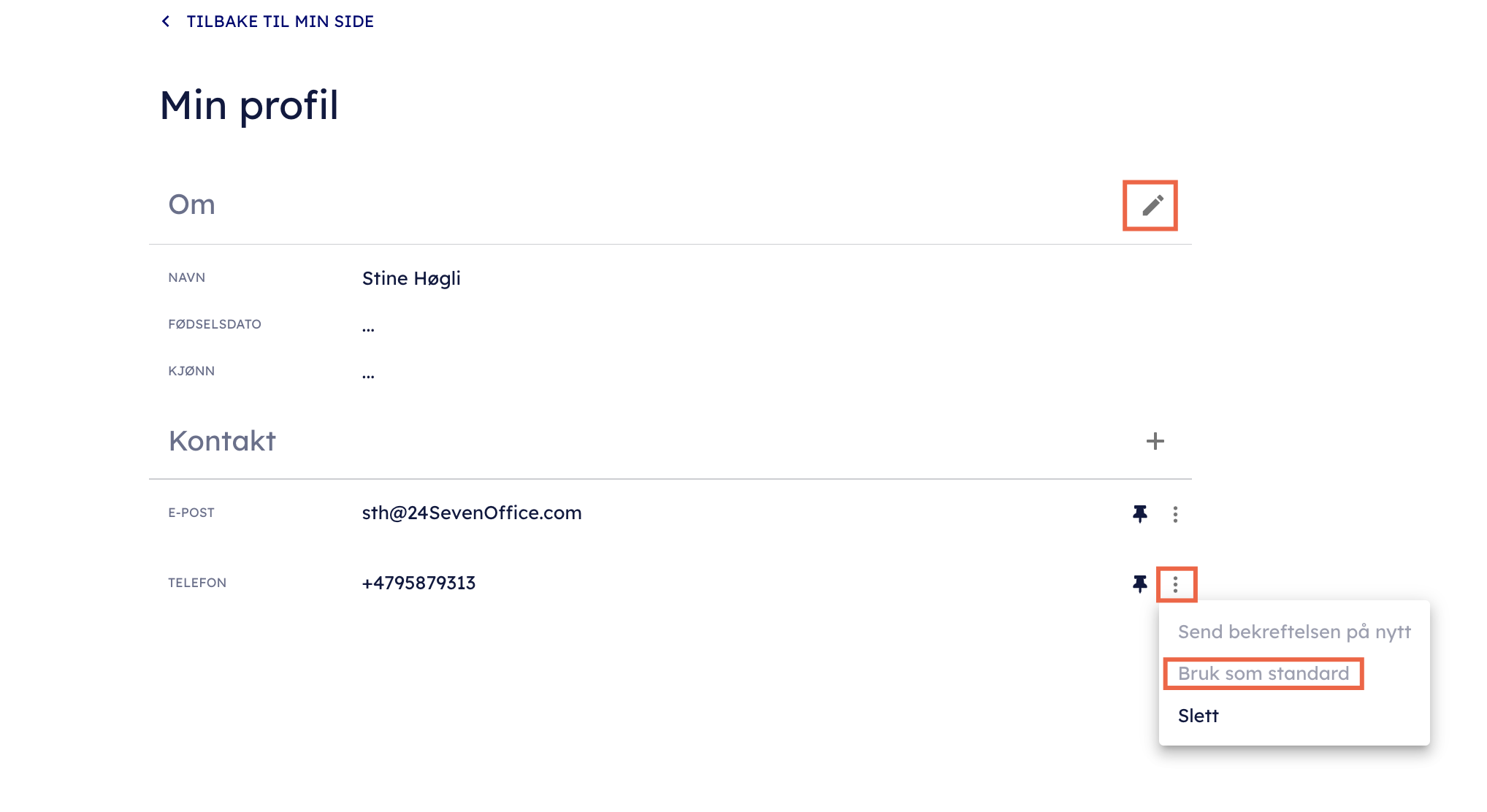This screenshot has width=1487, height=812.
Task: Select Slett from the context menu
Action: click(1199, 716)
